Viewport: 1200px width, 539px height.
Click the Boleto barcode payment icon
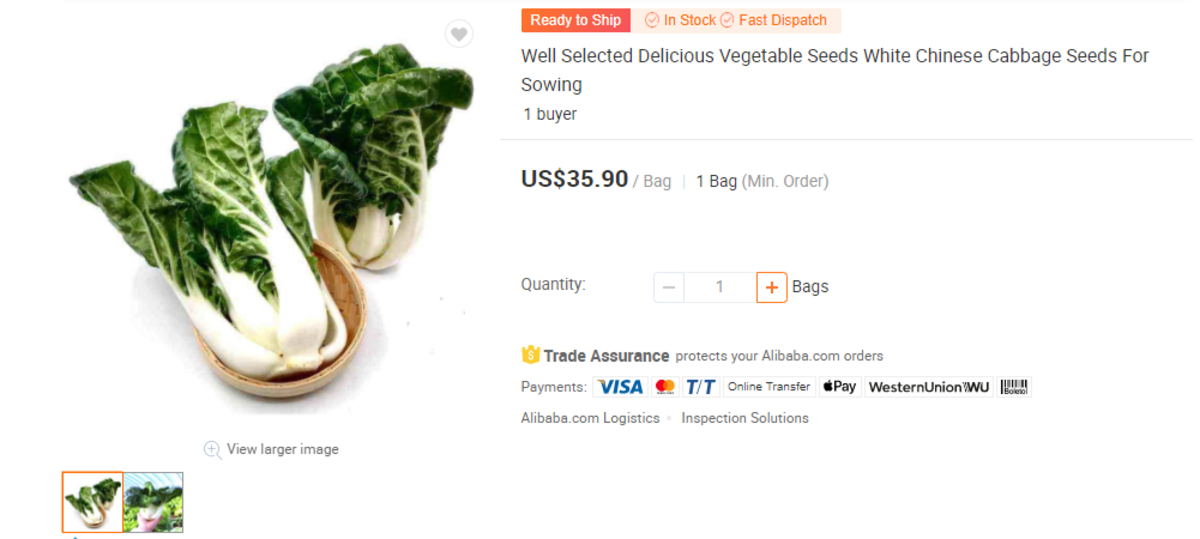pos(1014,387)
